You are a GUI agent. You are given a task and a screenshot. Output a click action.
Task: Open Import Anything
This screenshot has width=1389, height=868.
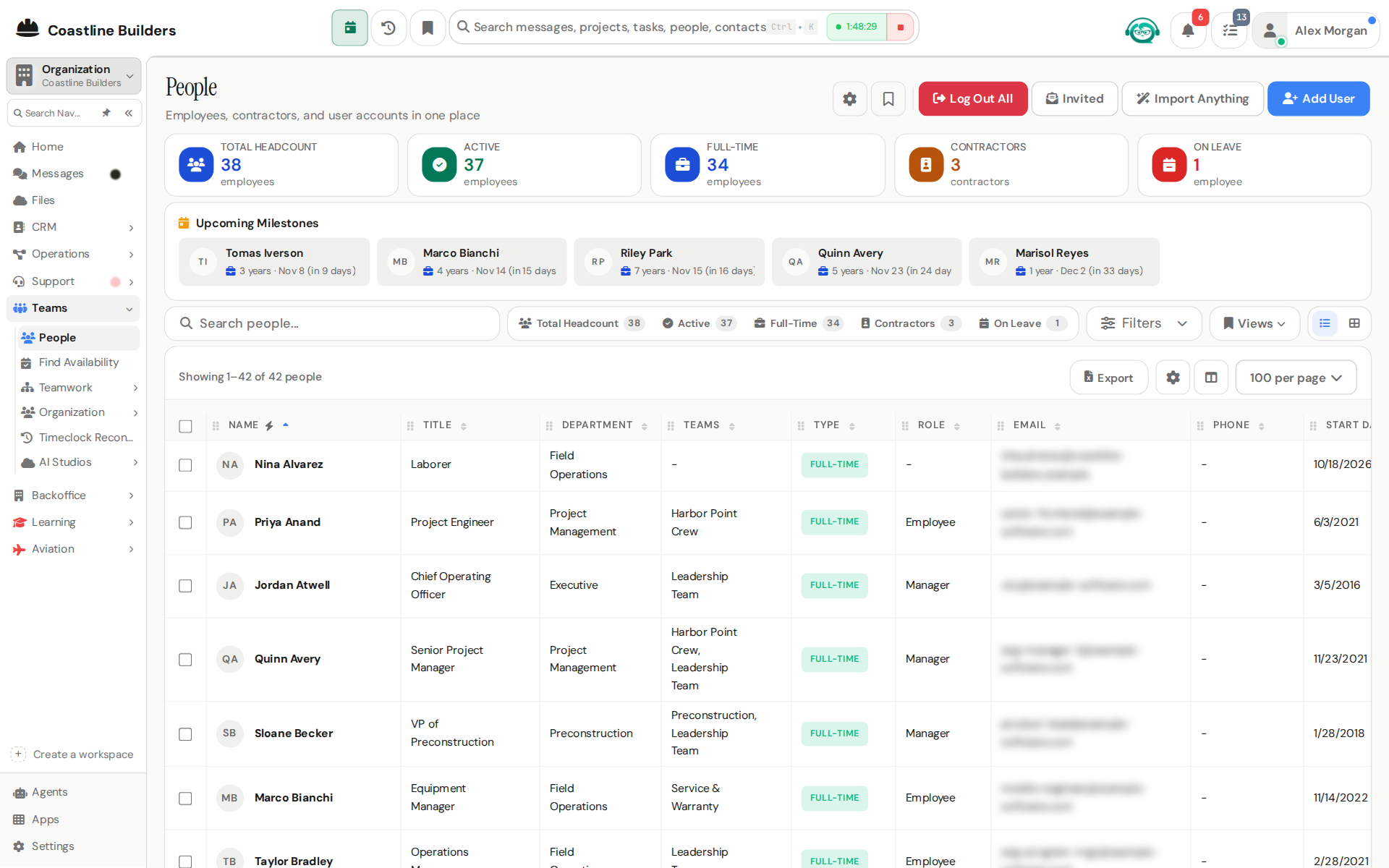pyautogui.click(x=1192, y=98)
